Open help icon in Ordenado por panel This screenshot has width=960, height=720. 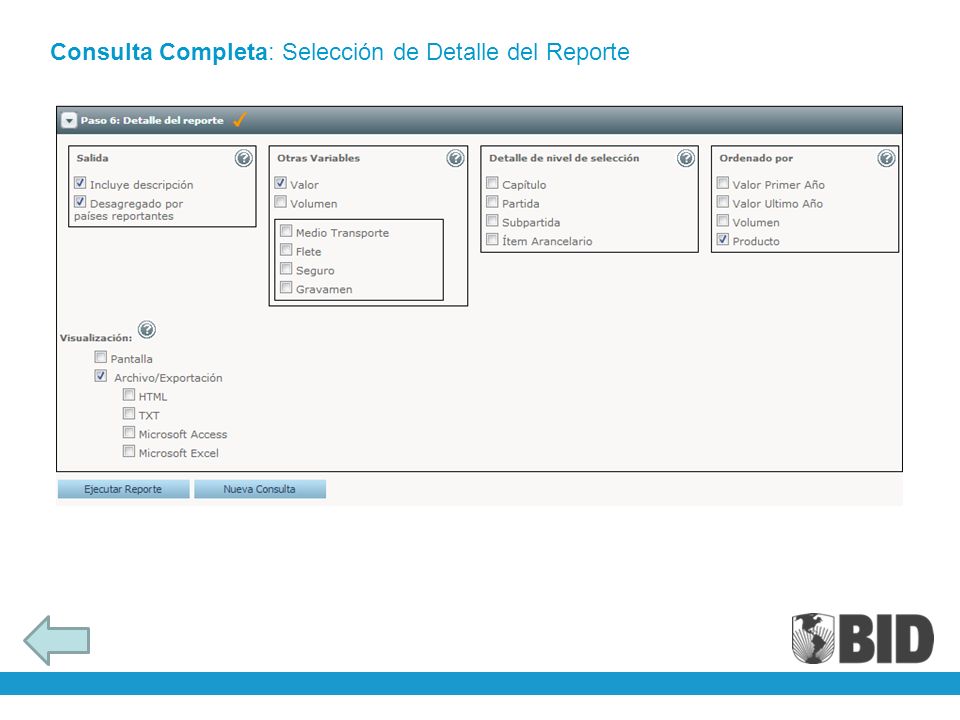886,159
